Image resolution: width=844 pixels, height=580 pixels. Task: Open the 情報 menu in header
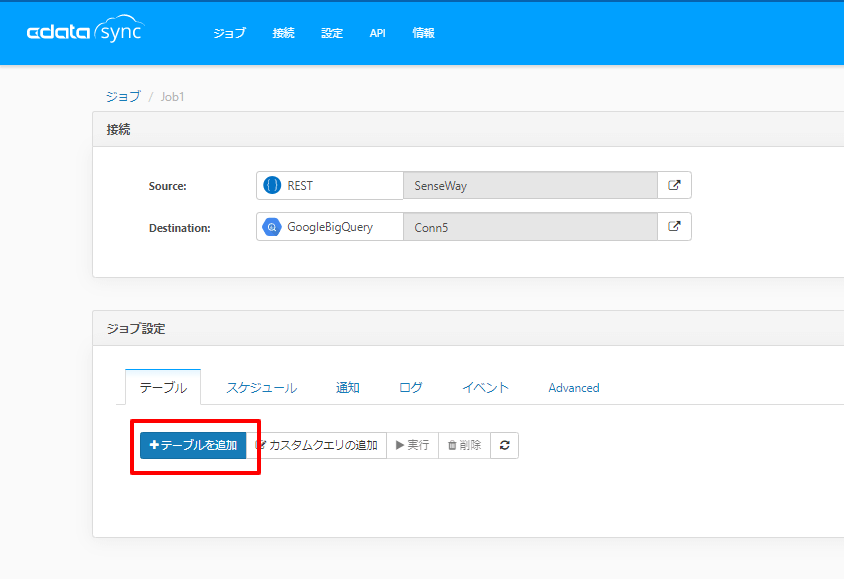tap(423, 33)
